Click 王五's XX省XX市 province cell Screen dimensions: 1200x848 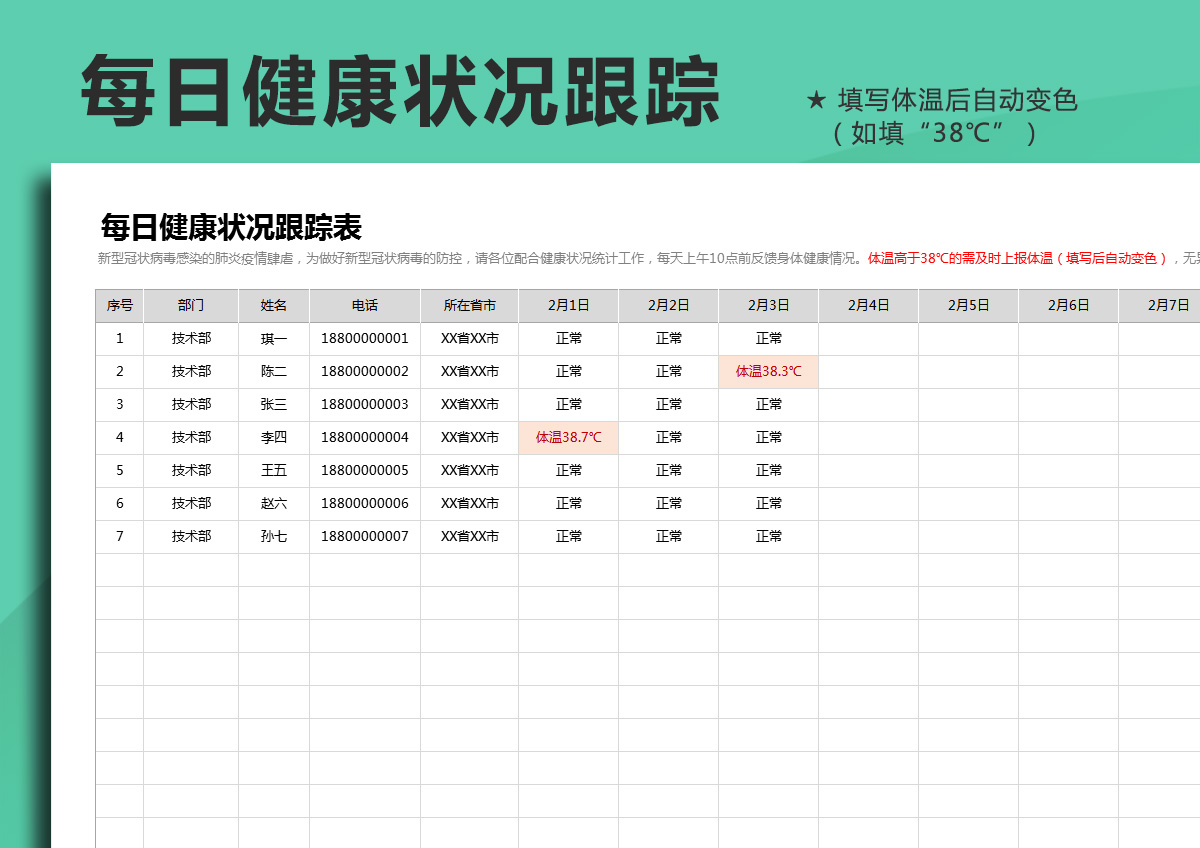tap(468, 470)
